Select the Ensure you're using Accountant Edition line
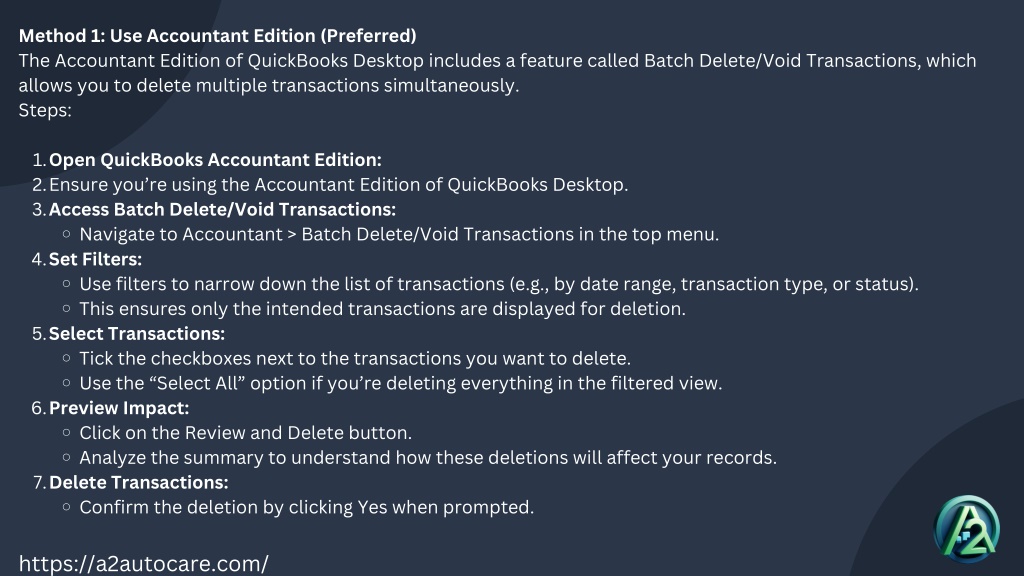The height and width of the screenshot is (576, 1024). [x=338, y=185]
